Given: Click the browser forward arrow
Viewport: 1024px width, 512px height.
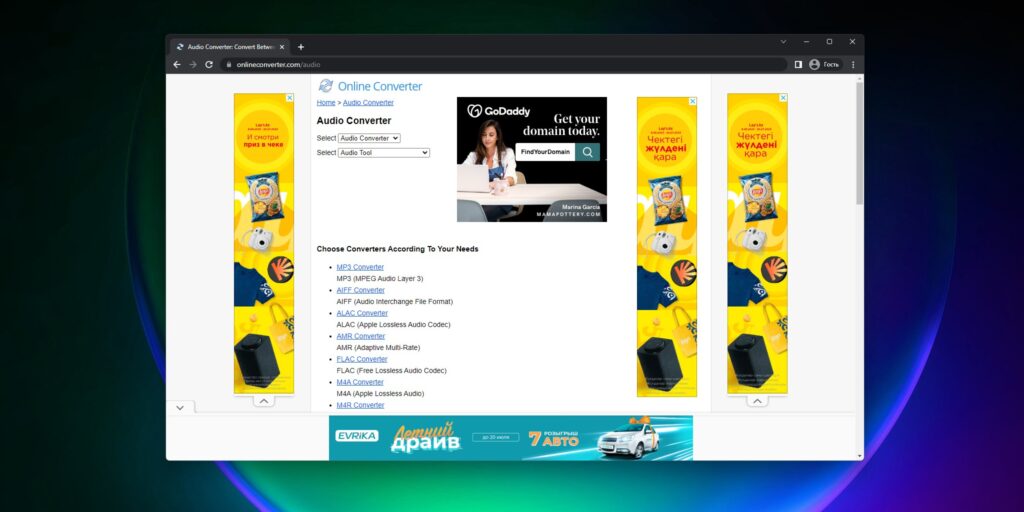Looking at the screenshot, I should 193,65.
